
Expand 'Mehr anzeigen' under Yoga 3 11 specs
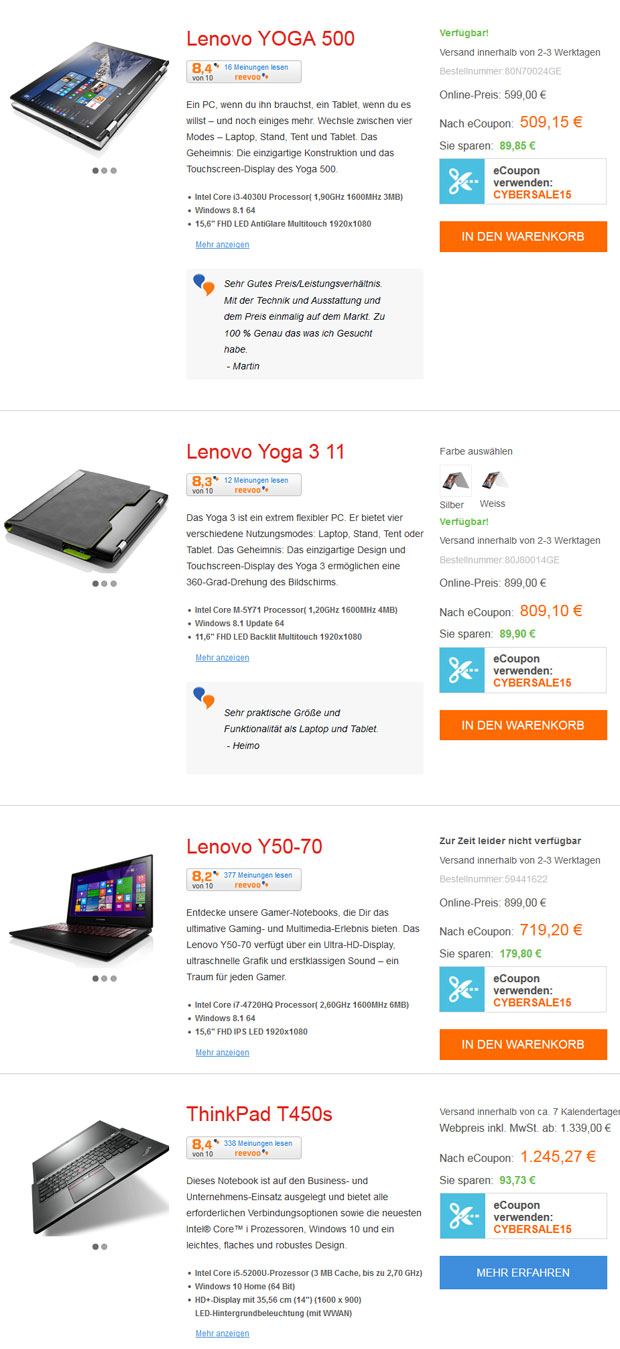coord(222,657)
